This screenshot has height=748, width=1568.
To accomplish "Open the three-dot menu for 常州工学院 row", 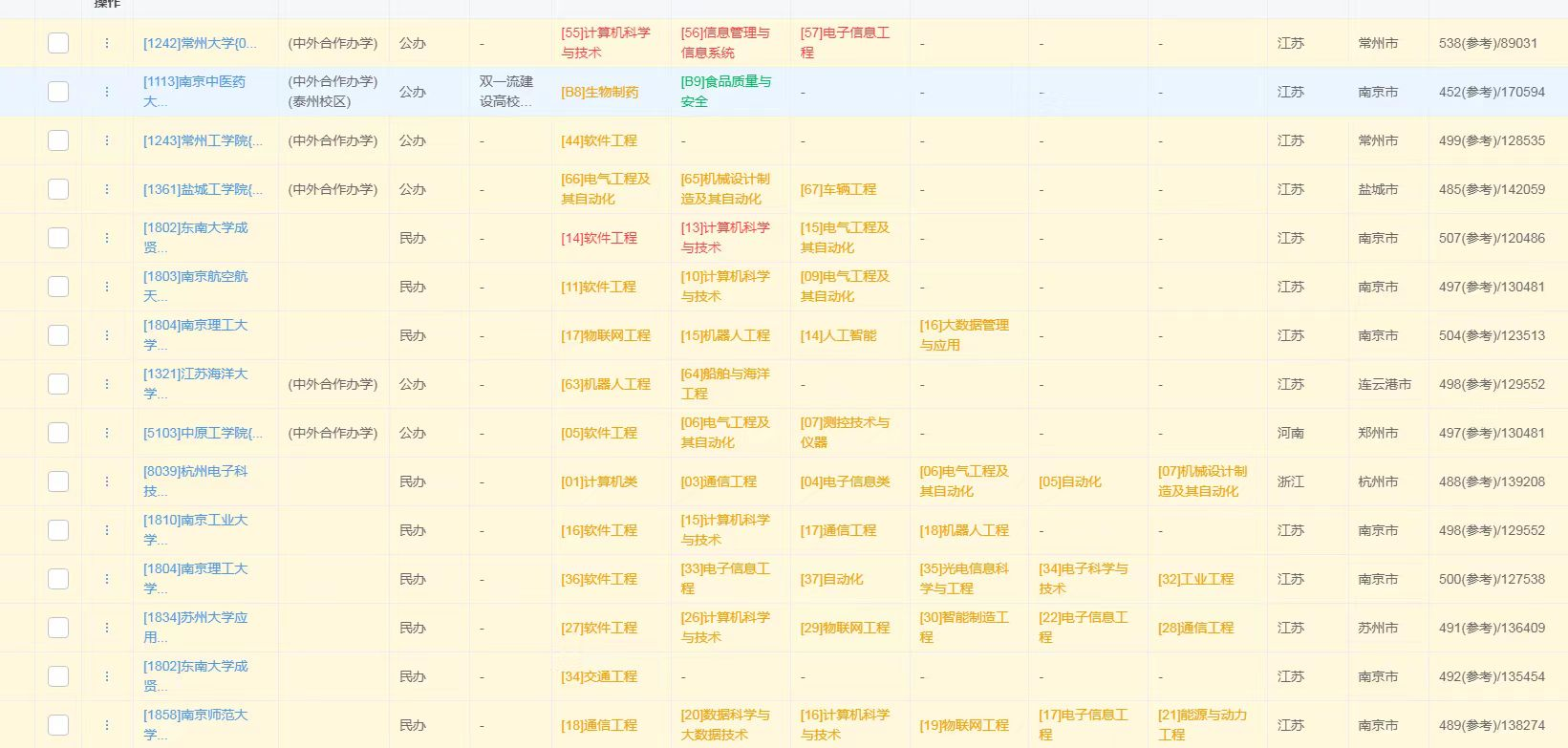I will coord(107,140).
